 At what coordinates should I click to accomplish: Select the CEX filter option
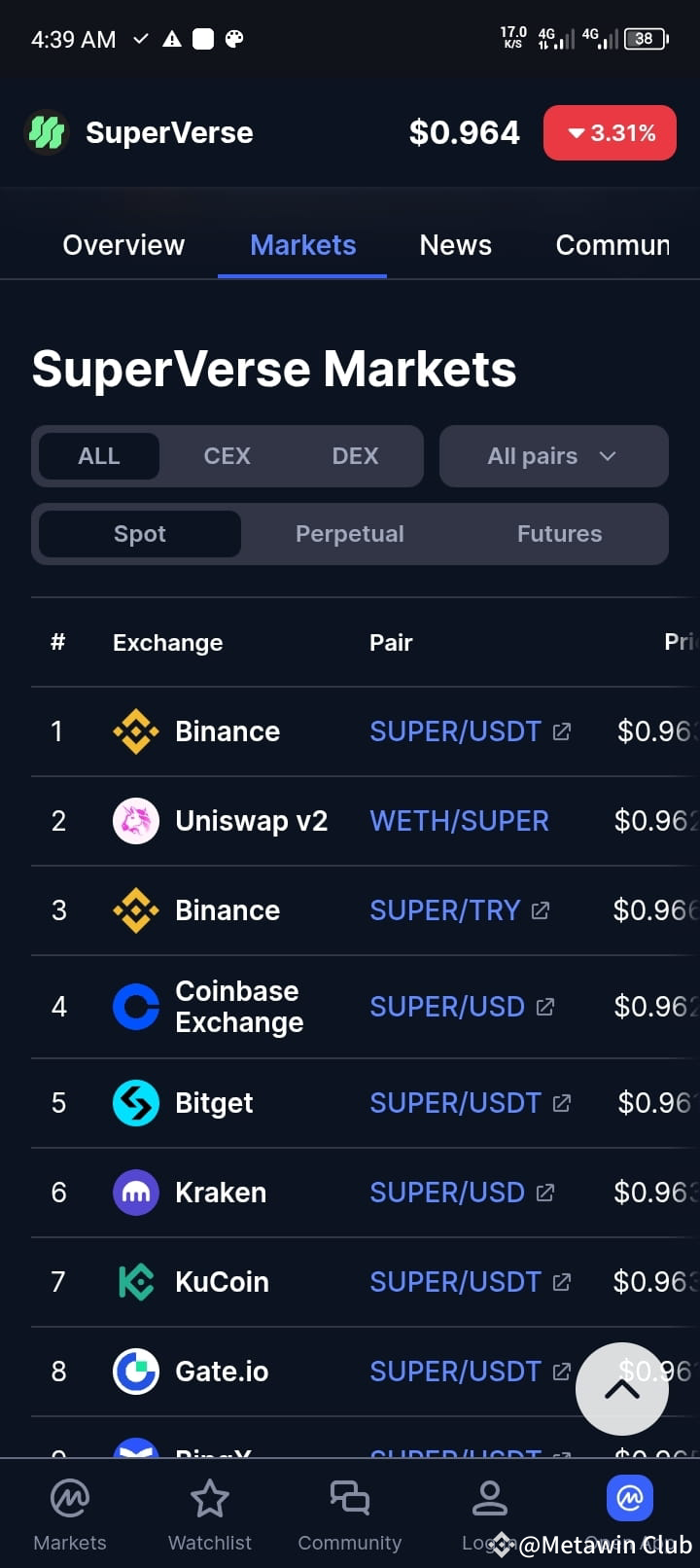[x=227, y=456]
